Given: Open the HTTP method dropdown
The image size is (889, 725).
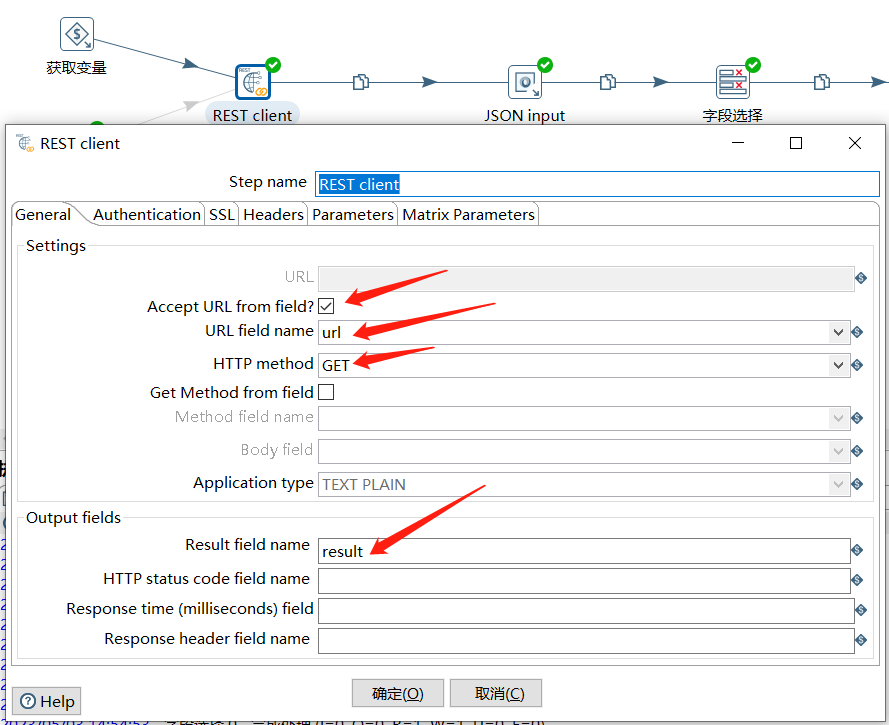Looking at the screenshot, I should click(837, 364).
